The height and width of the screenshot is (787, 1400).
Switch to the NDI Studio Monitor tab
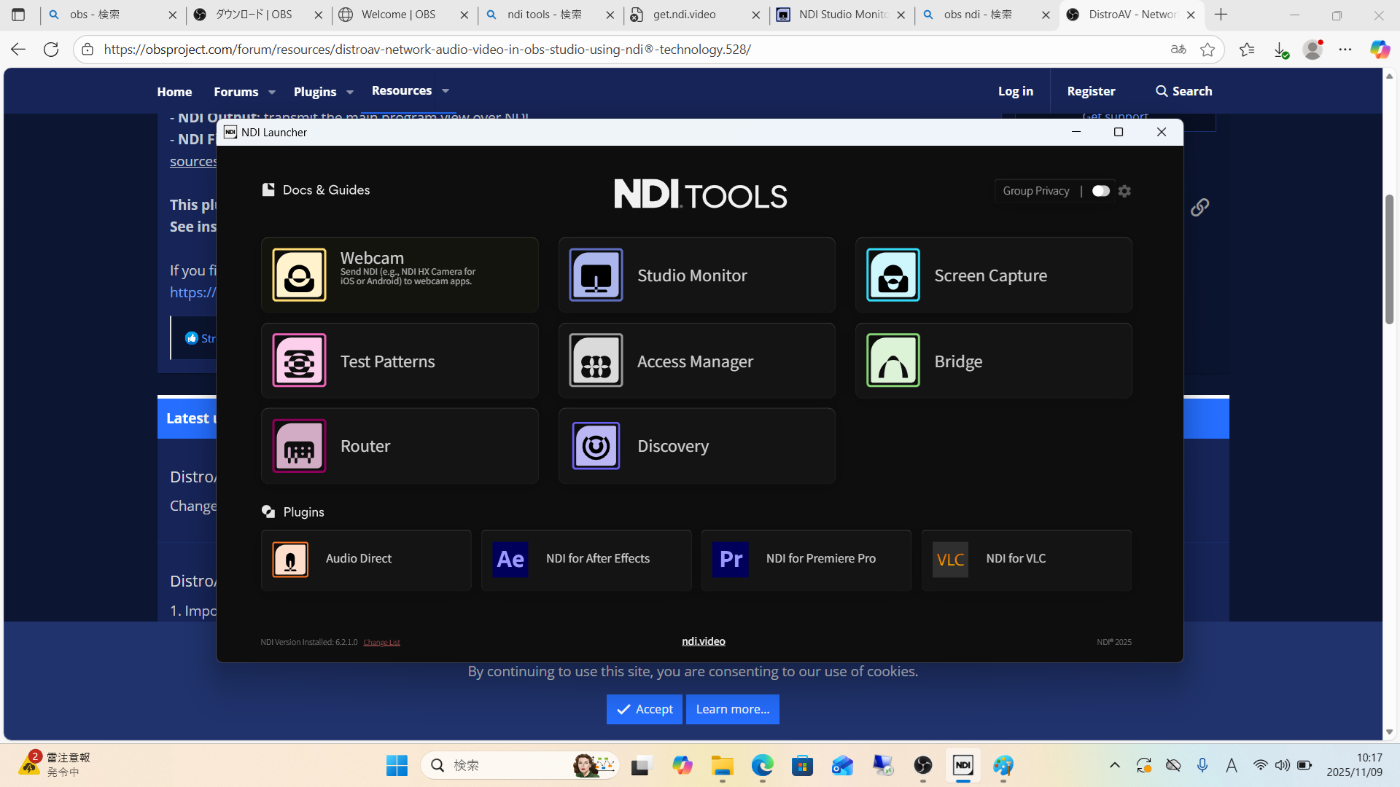(x=841, y=15)
